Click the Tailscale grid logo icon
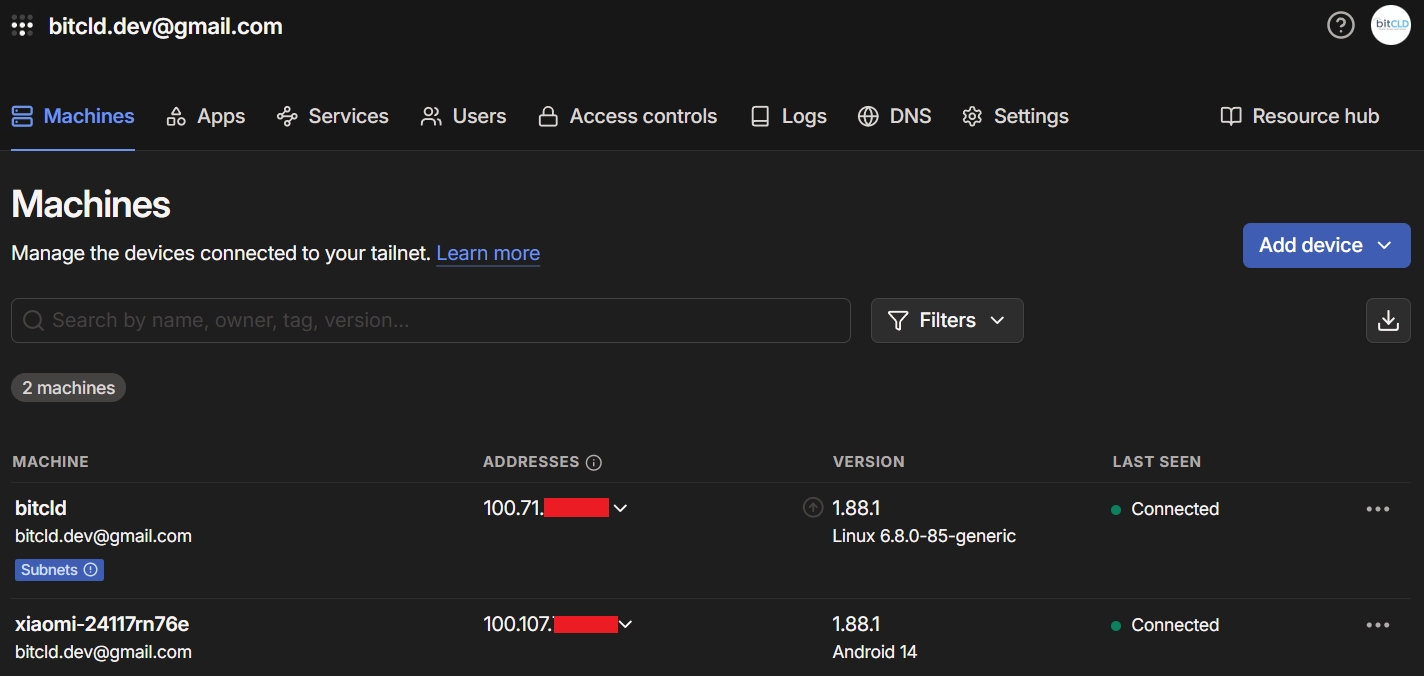This screenshot has height=676, width=1424. (22, 27)
